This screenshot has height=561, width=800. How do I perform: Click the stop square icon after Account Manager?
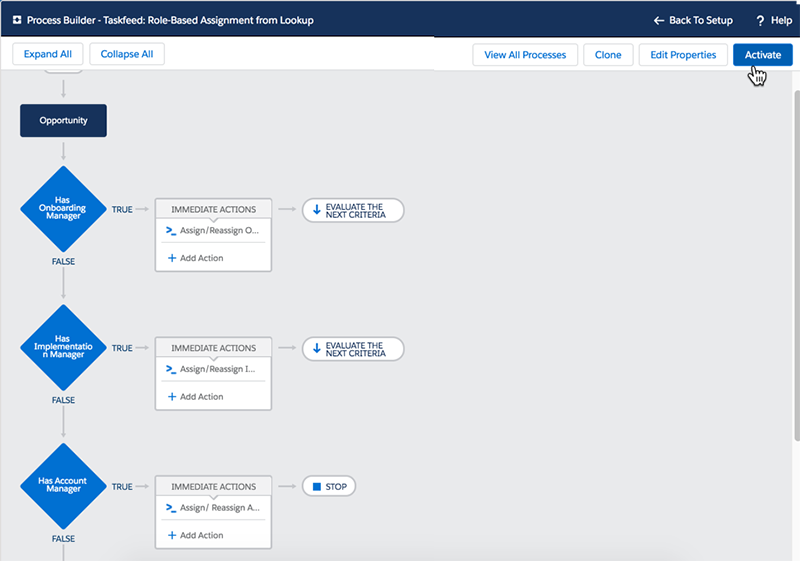(x=317, y=487)
